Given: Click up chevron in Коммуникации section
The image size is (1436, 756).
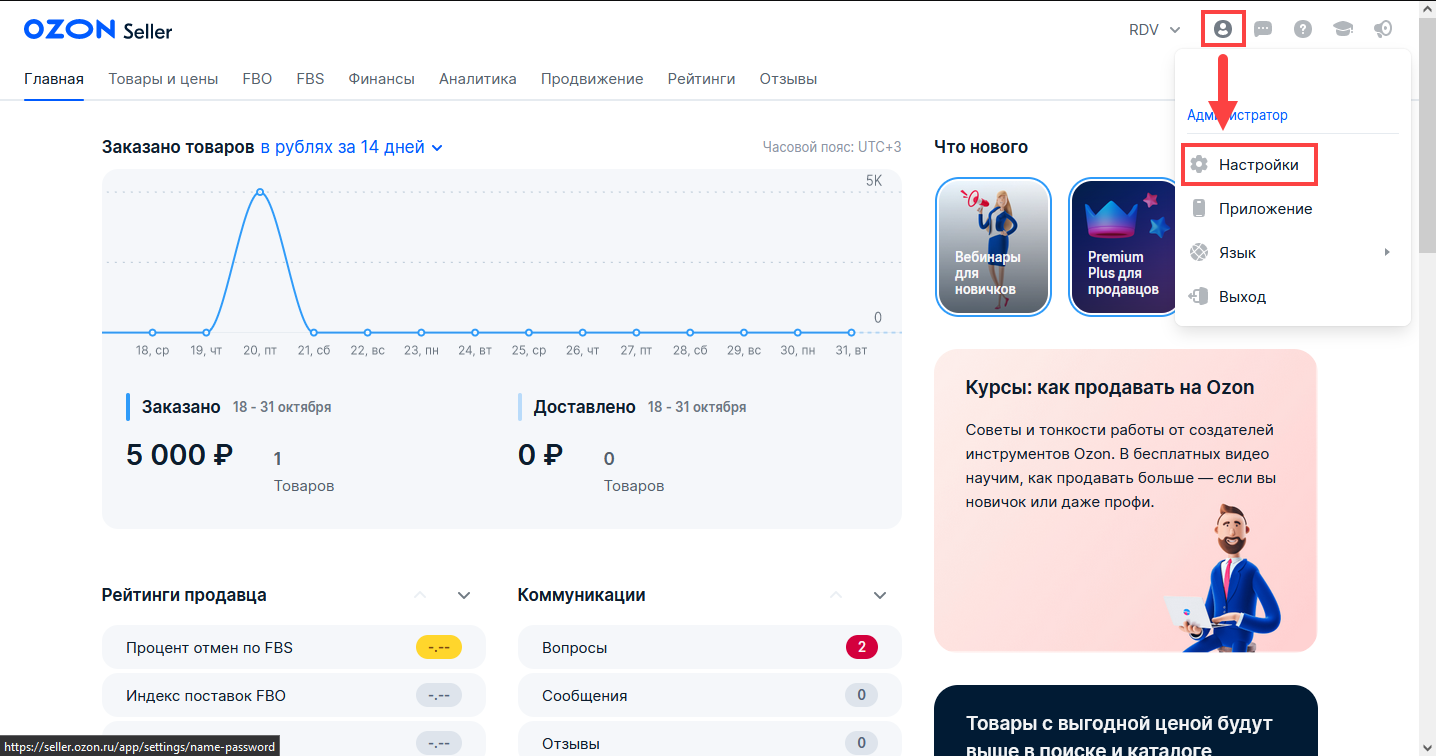Looking at the screenshot, I should 836,595.
